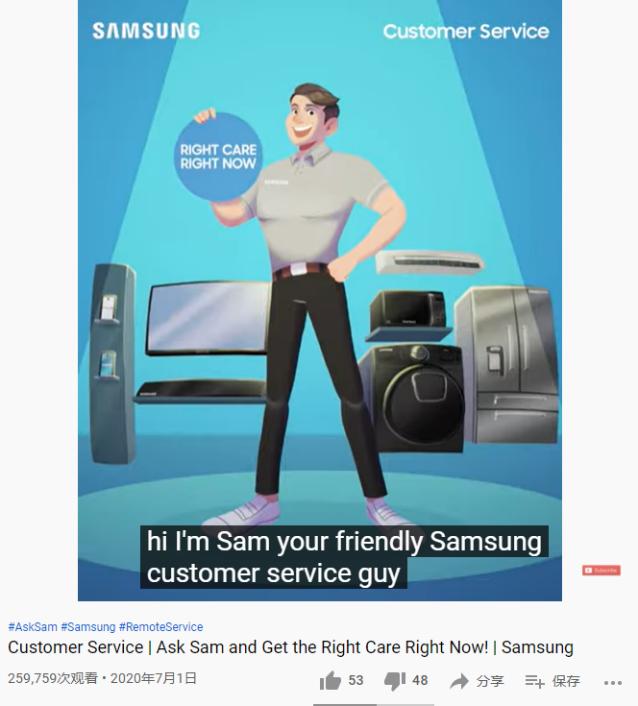Click the Samsung logo in video

pos(146,31)
